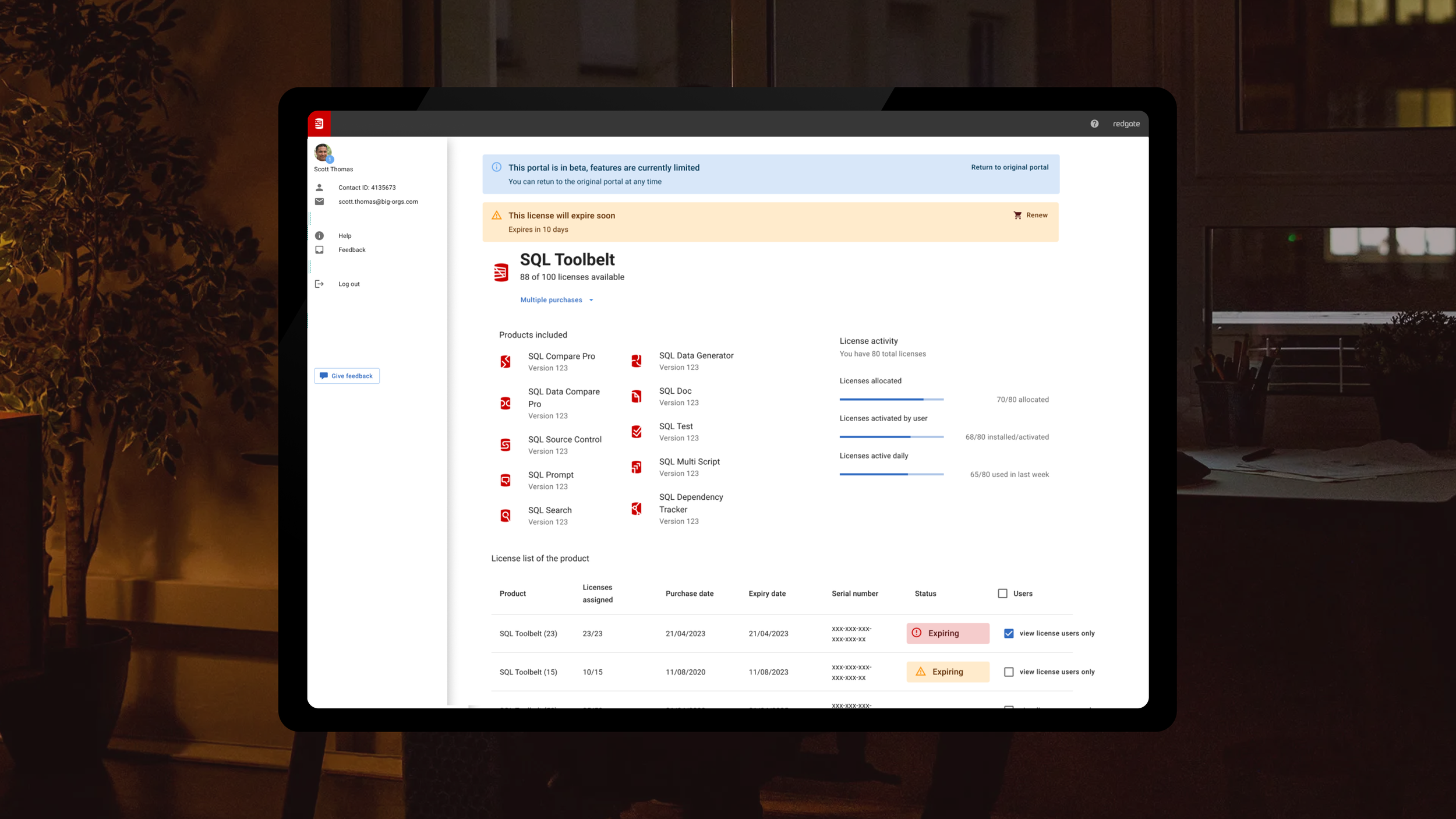Screen dimensions: 1456x819
Task: Click the email envelope icon
Action: (319, 202)
